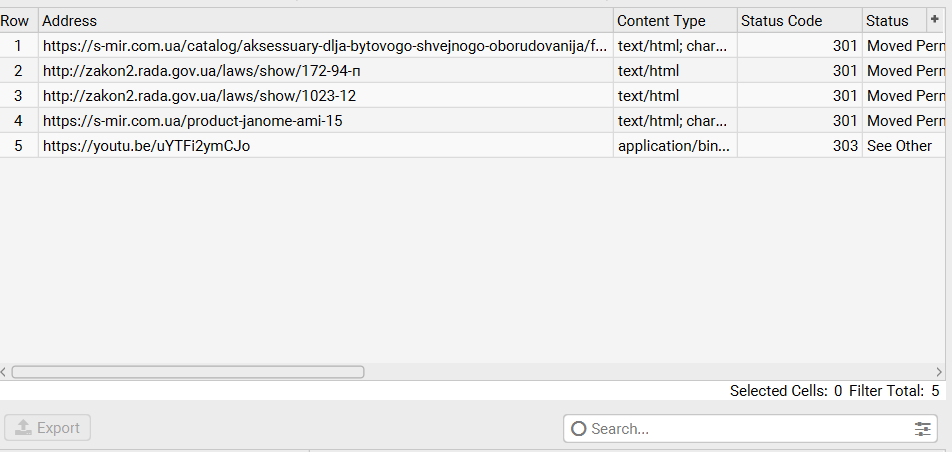
Task: Click the plus icon to add columns
Action: (934, 19)
